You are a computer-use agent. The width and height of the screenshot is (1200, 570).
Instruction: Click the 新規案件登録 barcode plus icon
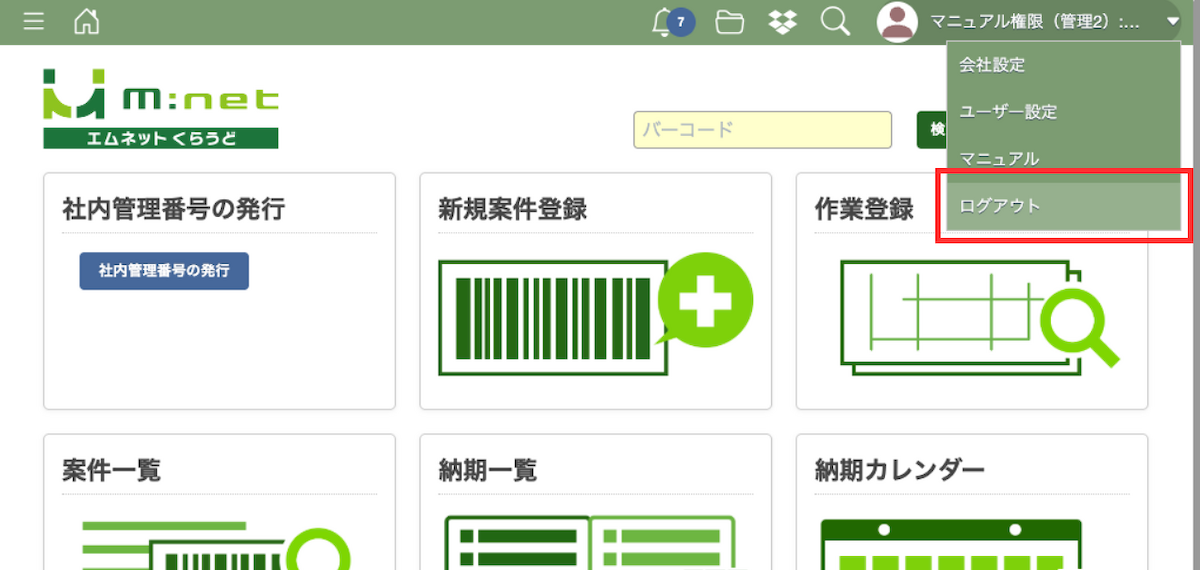(595, 313)
